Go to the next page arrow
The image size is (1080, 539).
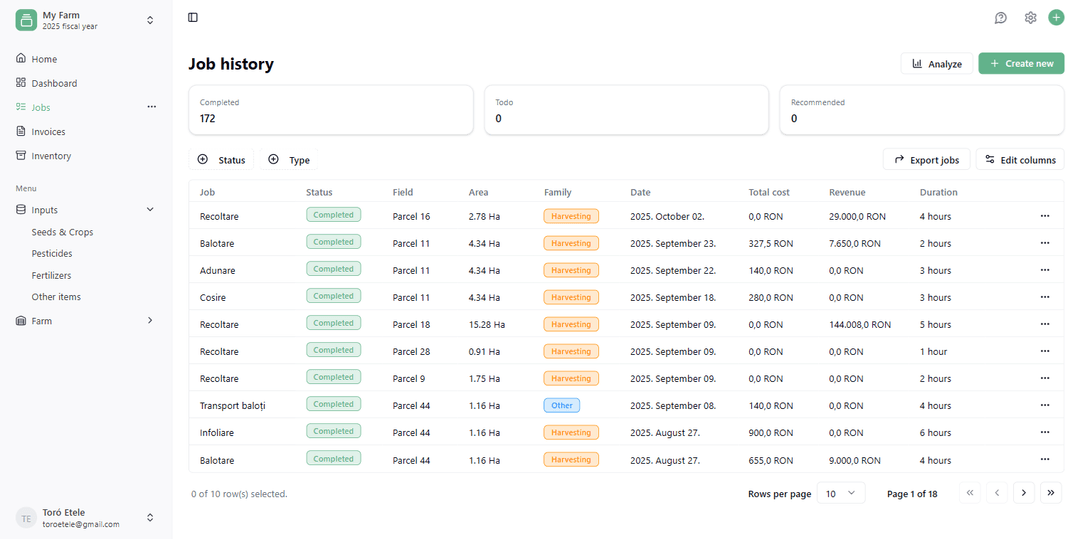tap(1023, 492)
